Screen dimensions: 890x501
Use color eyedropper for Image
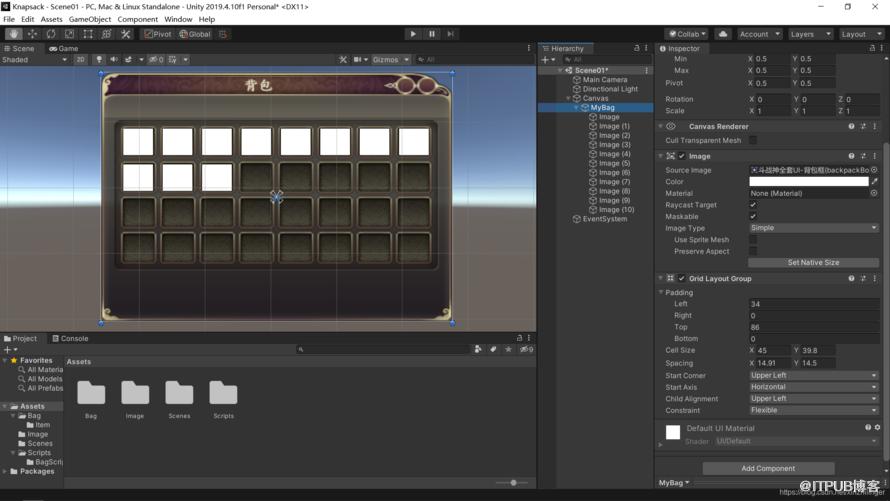(875, 182)
